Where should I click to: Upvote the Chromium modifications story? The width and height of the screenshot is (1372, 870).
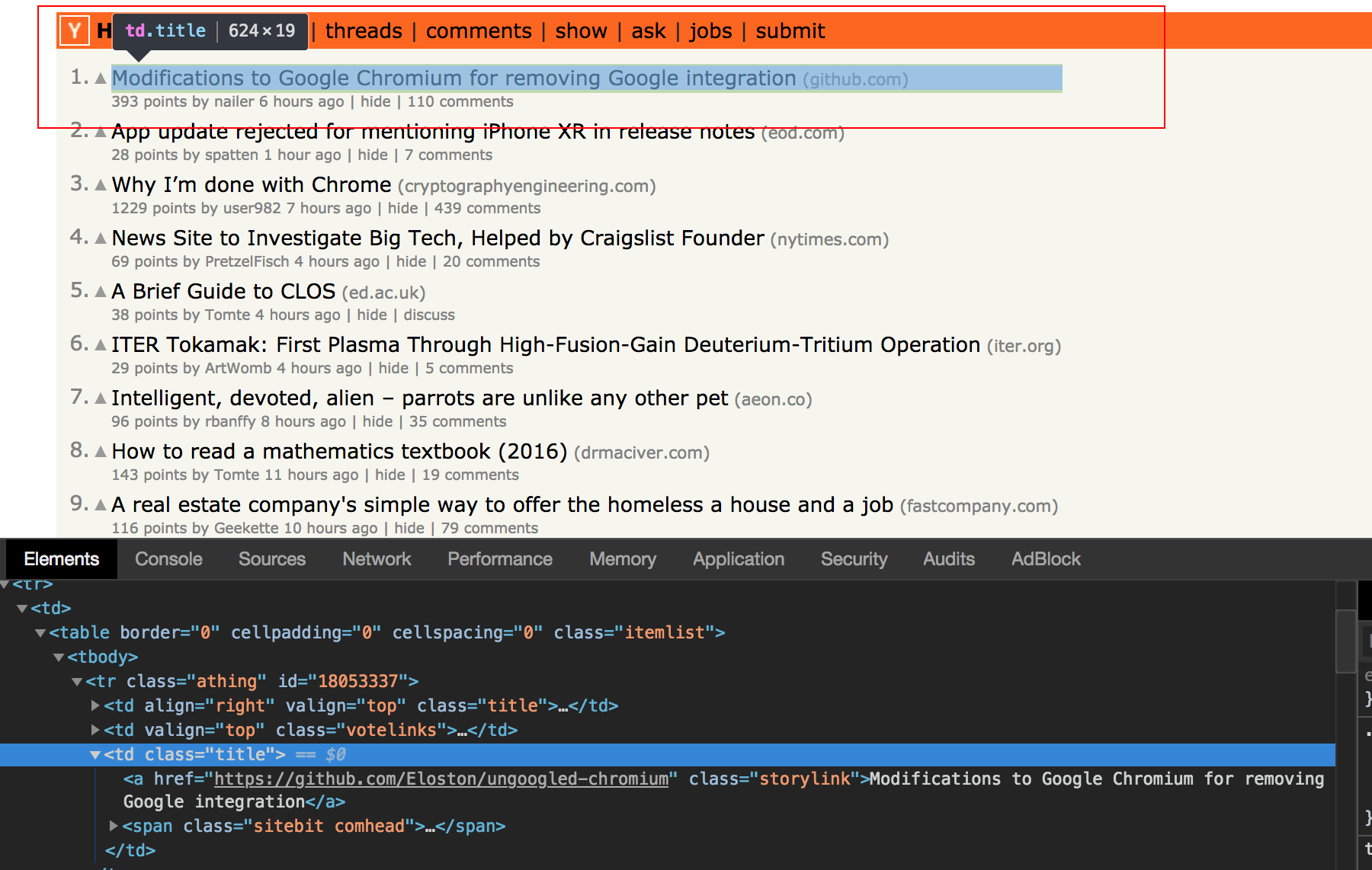tap(101, 78)
